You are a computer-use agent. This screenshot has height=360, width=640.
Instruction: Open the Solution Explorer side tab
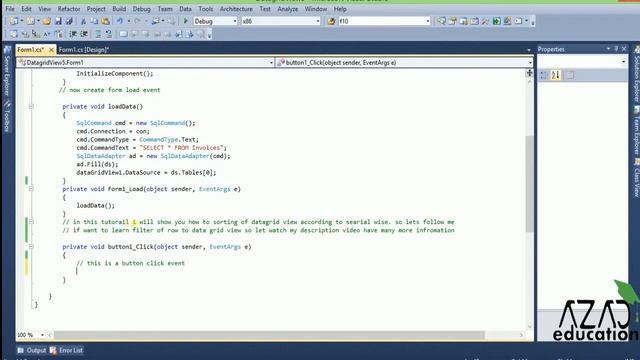[x=636, y=74]
